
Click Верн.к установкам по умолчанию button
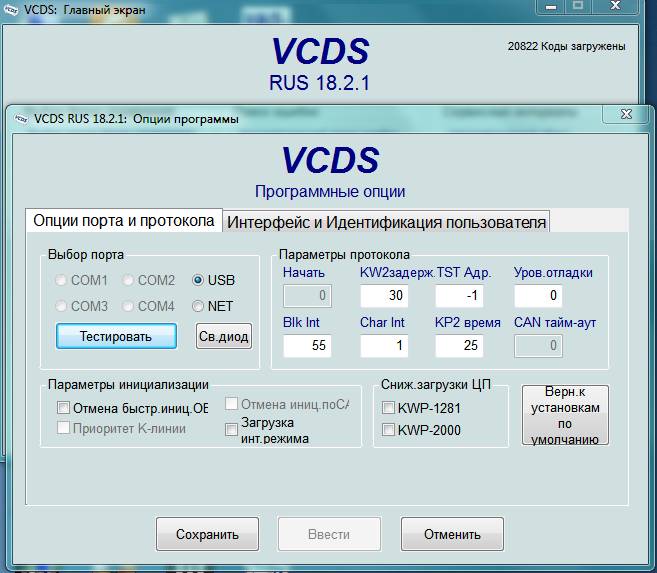(565, 415)
